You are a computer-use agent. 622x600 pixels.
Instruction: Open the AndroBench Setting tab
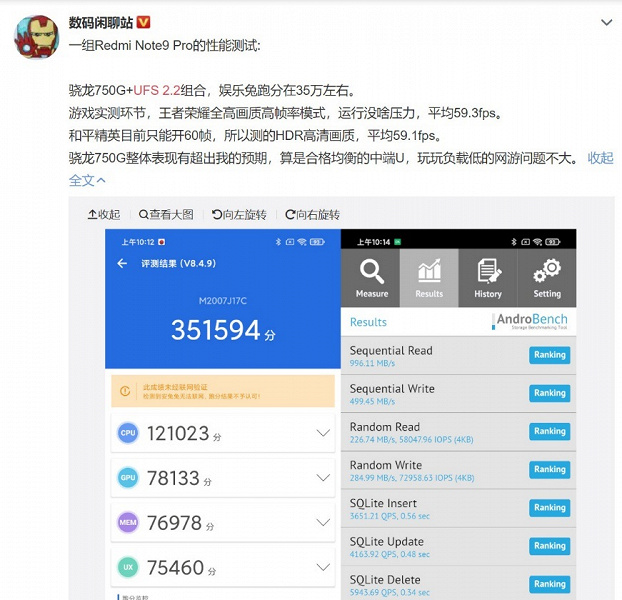[547, 278]
